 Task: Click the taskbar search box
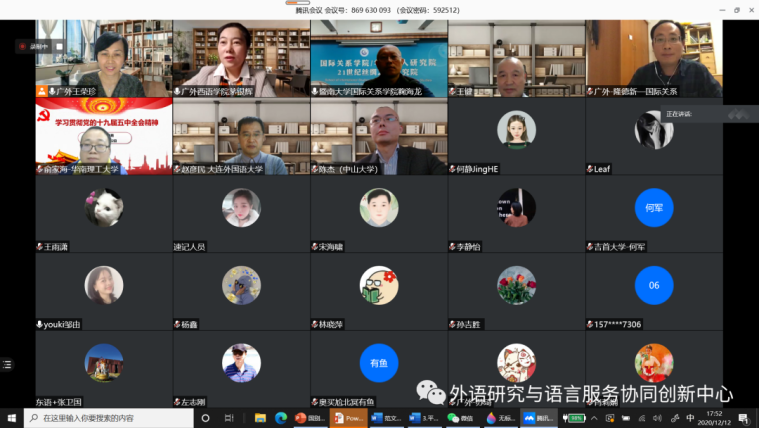click(100, 418)
